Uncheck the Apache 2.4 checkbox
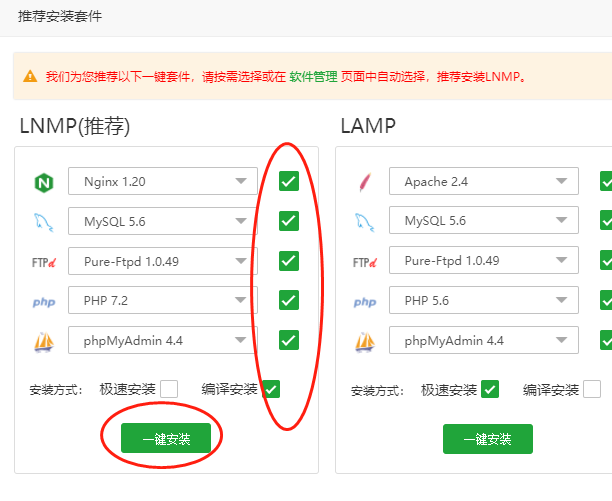This screenshot has height=501, width=612. click(x=606, y=181)
